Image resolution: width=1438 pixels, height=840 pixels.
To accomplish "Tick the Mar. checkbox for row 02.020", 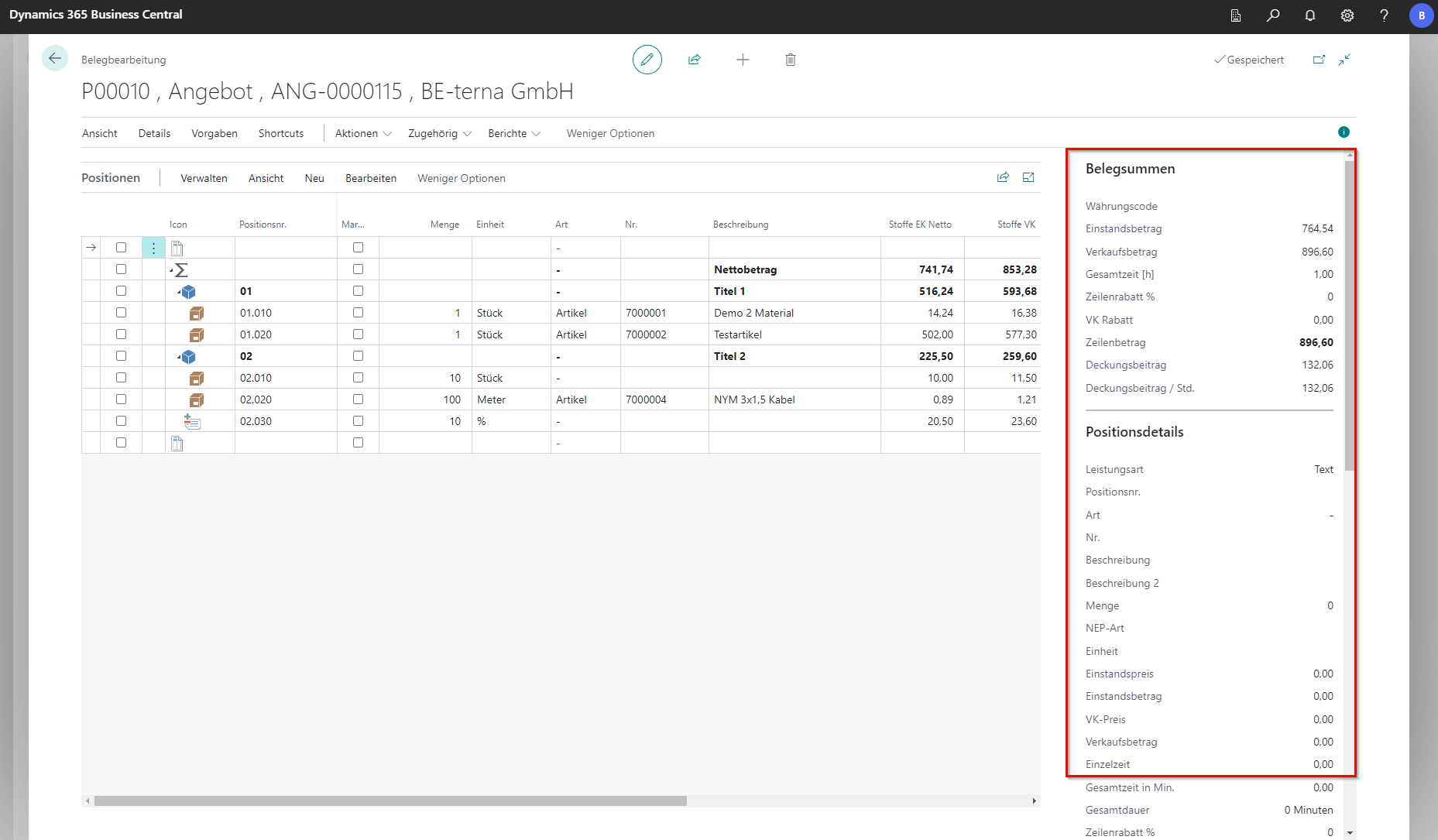I will (358, 399).
